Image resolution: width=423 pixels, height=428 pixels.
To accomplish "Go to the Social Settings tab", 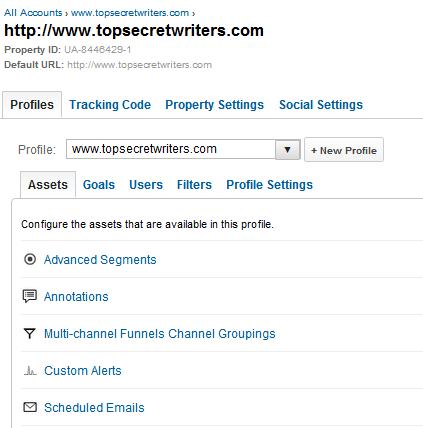I will pos(321,105).
